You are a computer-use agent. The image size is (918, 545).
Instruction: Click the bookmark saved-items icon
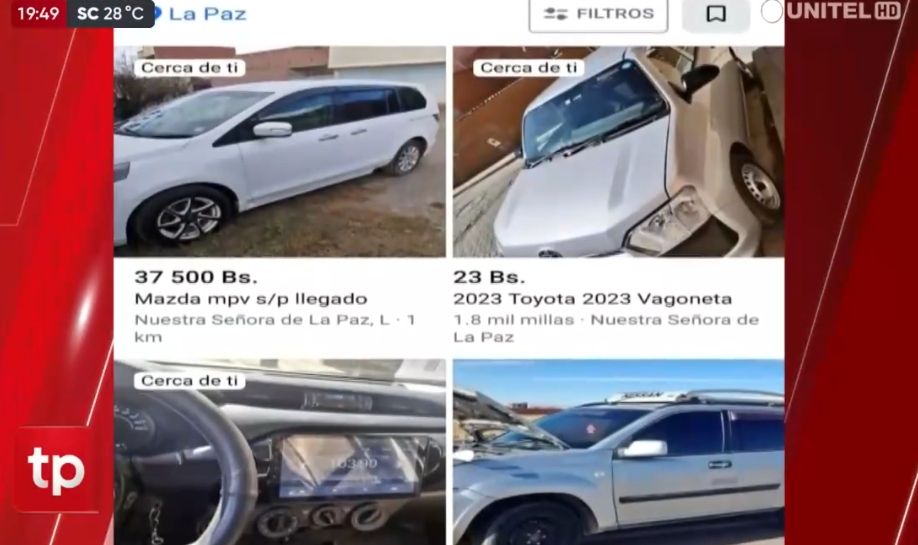[x=716, y=14]
